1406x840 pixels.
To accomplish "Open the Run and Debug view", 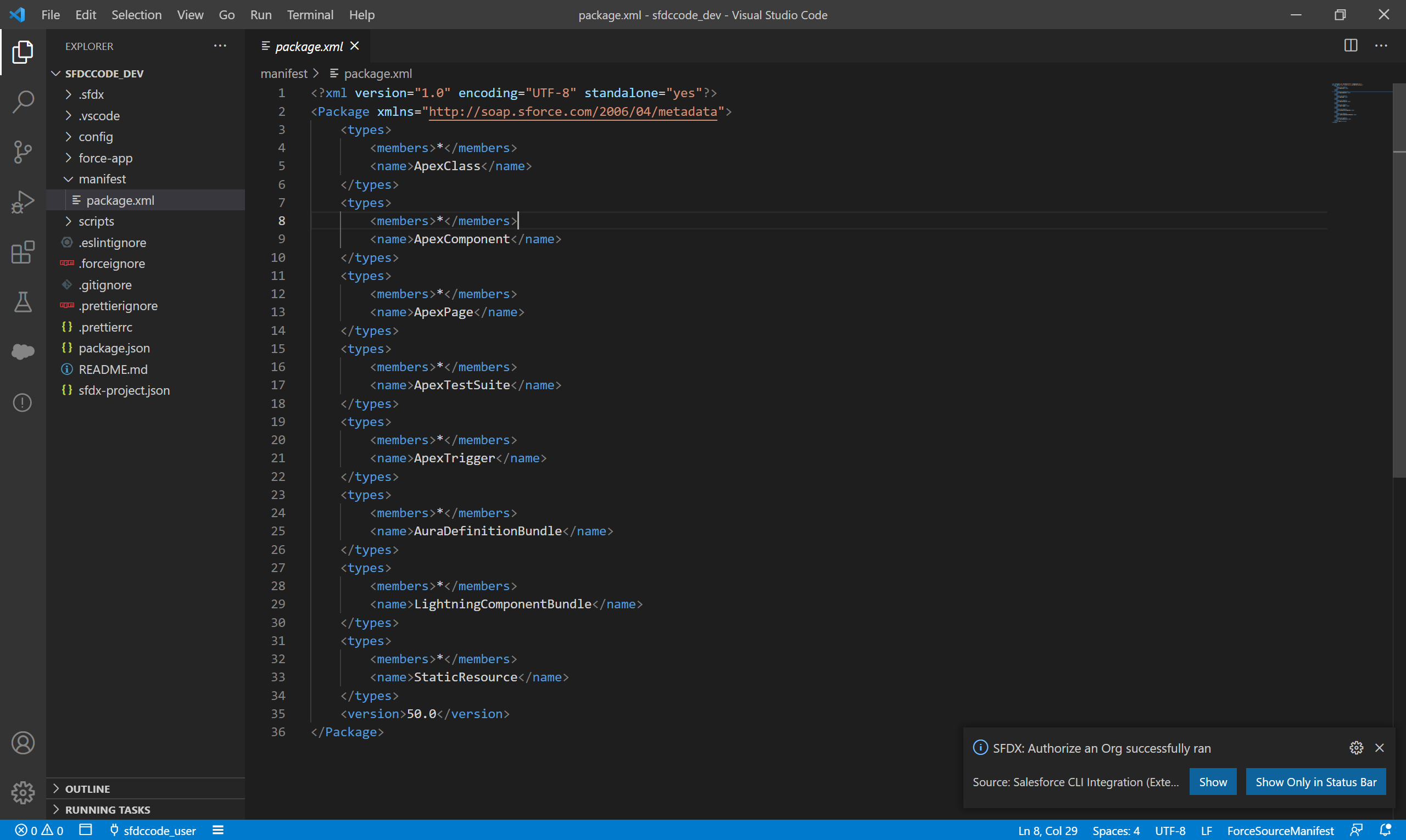I will (23, 202).
